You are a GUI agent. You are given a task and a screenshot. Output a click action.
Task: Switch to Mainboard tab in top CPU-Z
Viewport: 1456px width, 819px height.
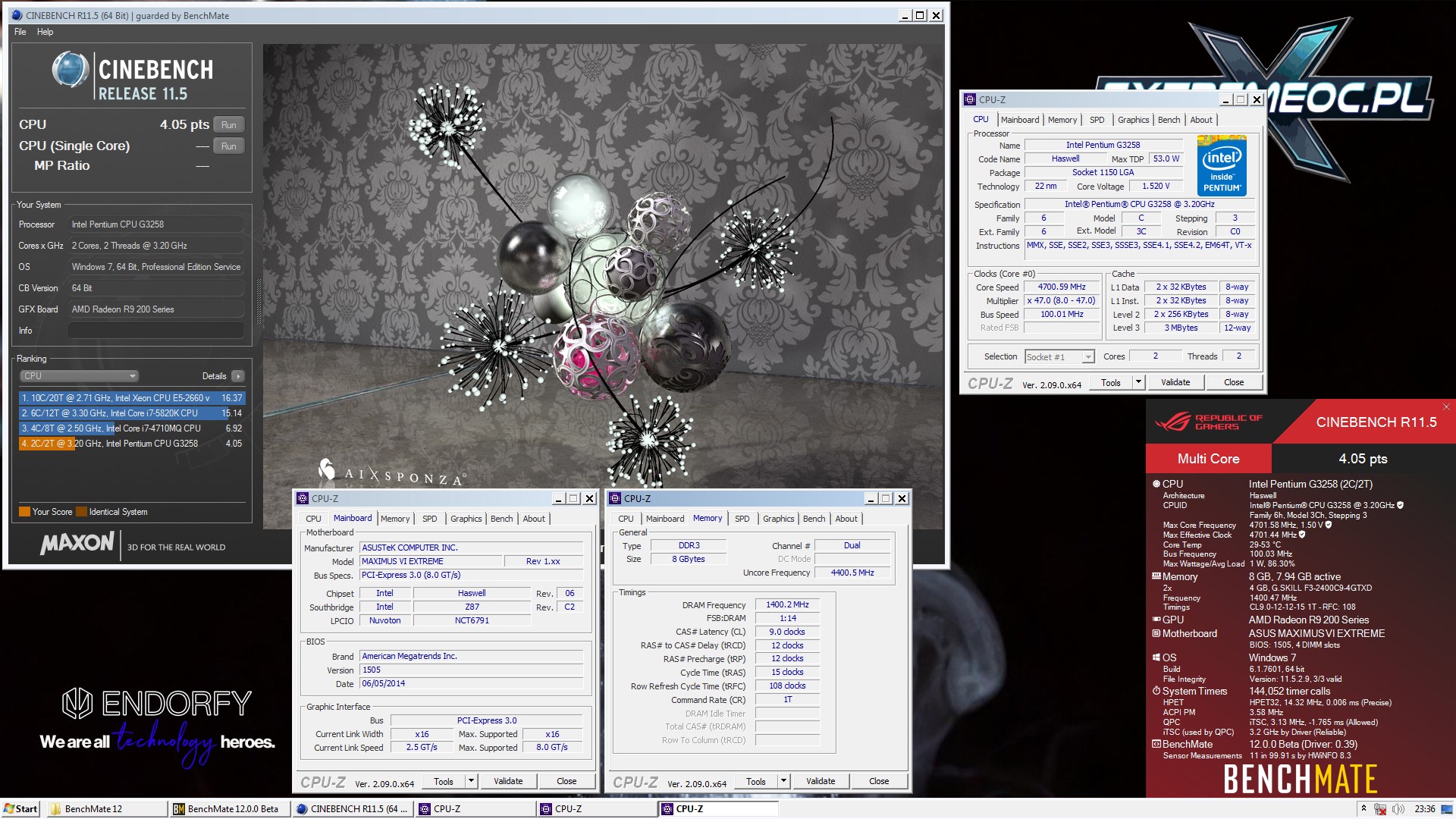coord(1020,120)
